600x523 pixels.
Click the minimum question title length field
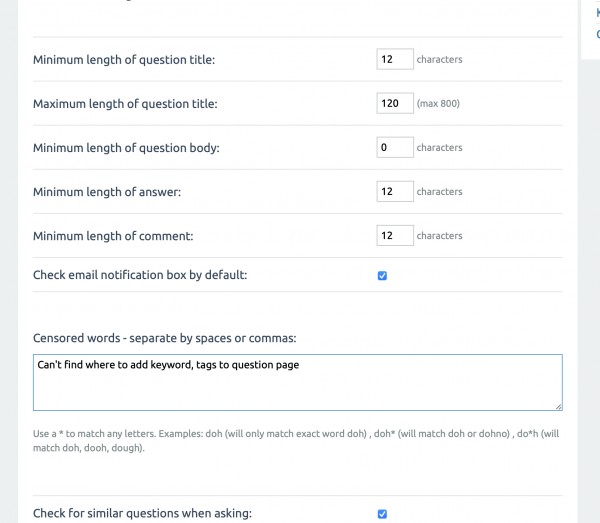pos(395,59)
